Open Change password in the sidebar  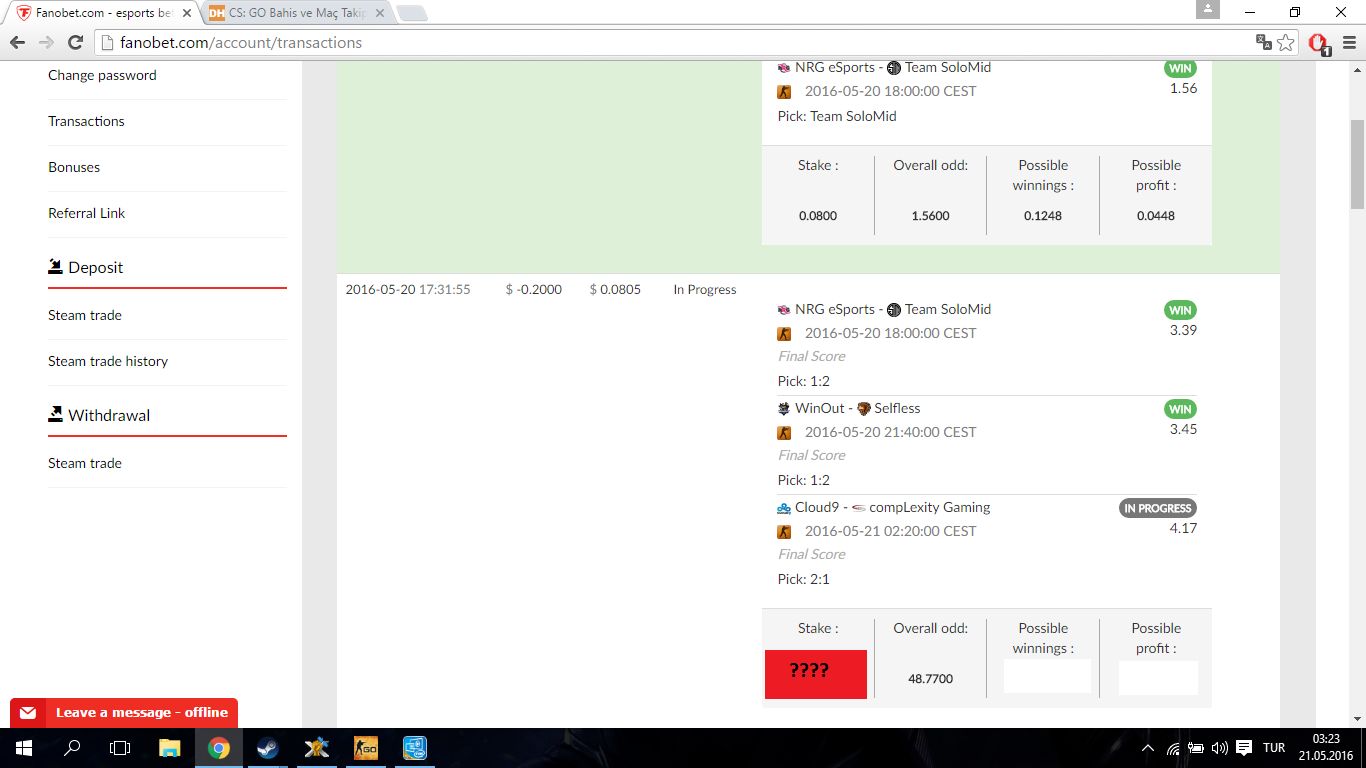102,75
